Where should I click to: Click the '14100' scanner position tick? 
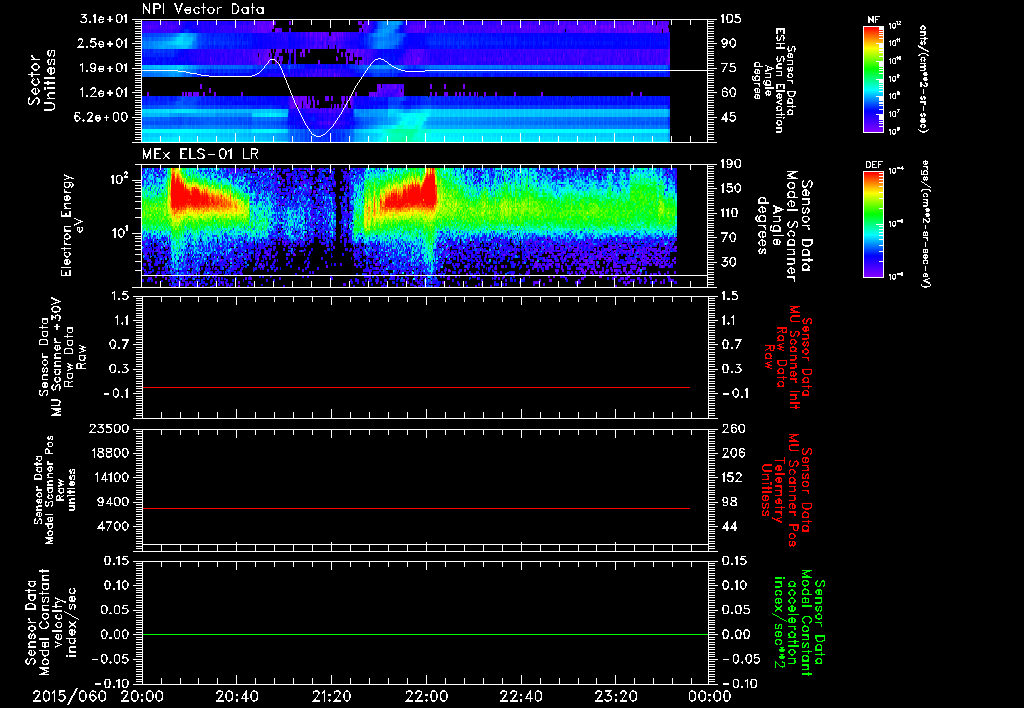pyautogui.click(x=108, y=477)
